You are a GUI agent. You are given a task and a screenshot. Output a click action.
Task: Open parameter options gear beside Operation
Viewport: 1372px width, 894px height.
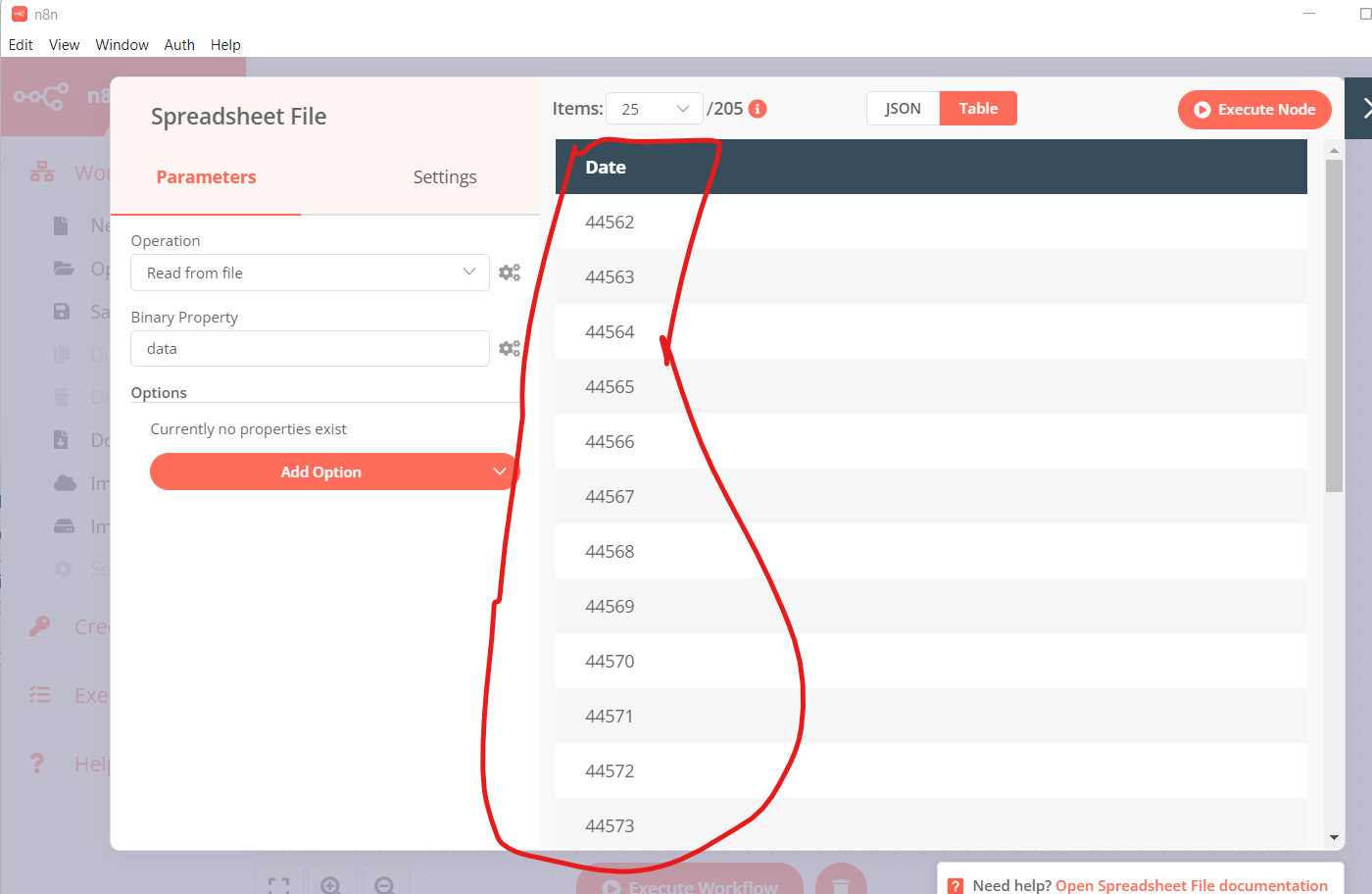[510, 273]
